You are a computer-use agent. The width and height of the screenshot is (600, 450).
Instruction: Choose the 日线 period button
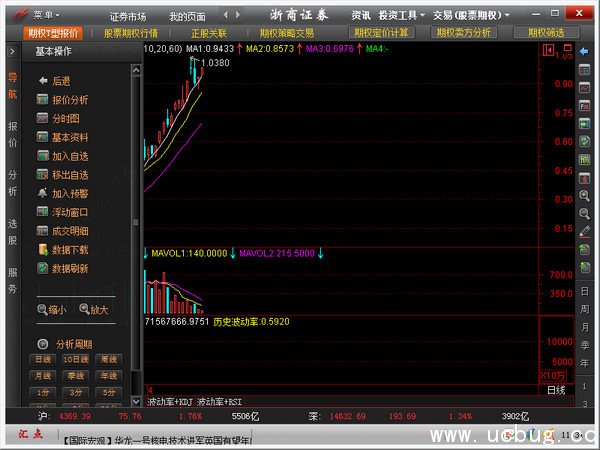tap(43, 359)
